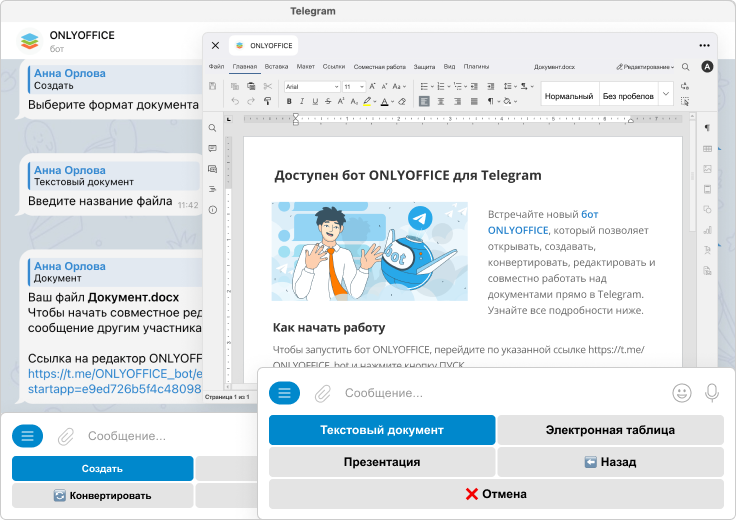Toggle Align right paragraph alignment
736x520 pixels.
[x=457, y=101]
